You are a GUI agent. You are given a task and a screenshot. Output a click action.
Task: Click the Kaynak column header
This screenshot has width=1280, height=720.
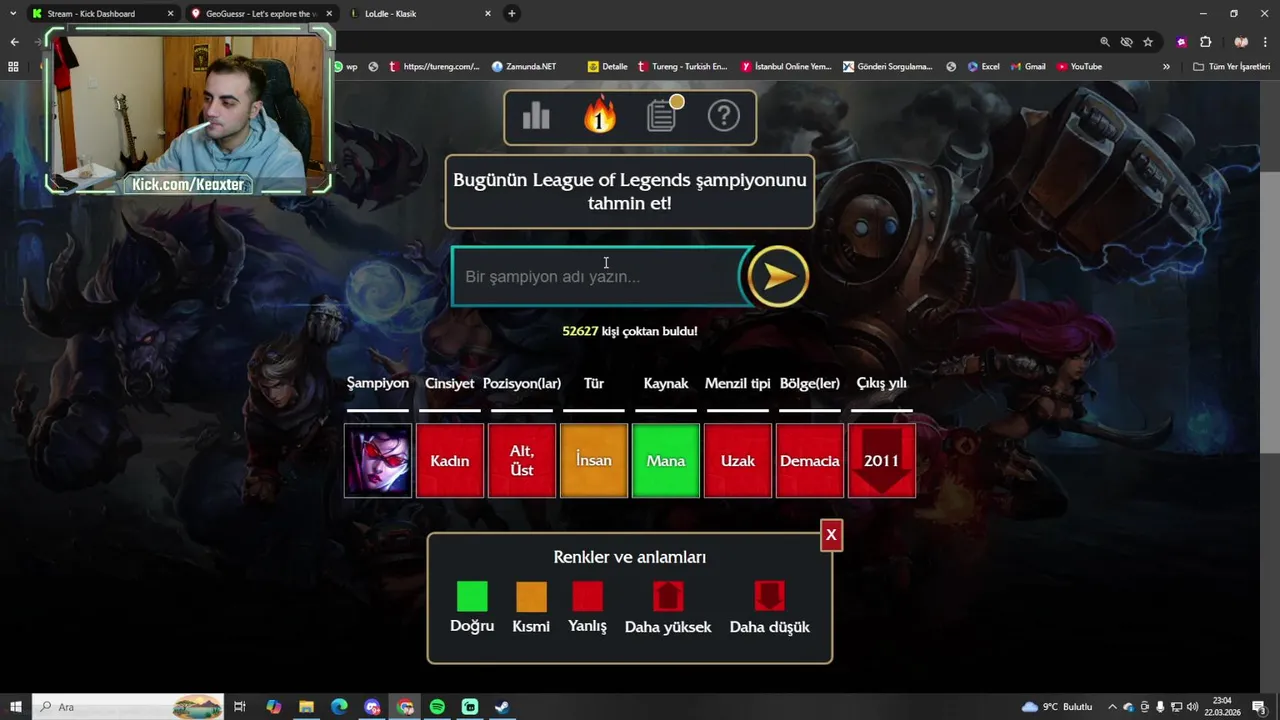pyautogui.click(x=666, y=383)
